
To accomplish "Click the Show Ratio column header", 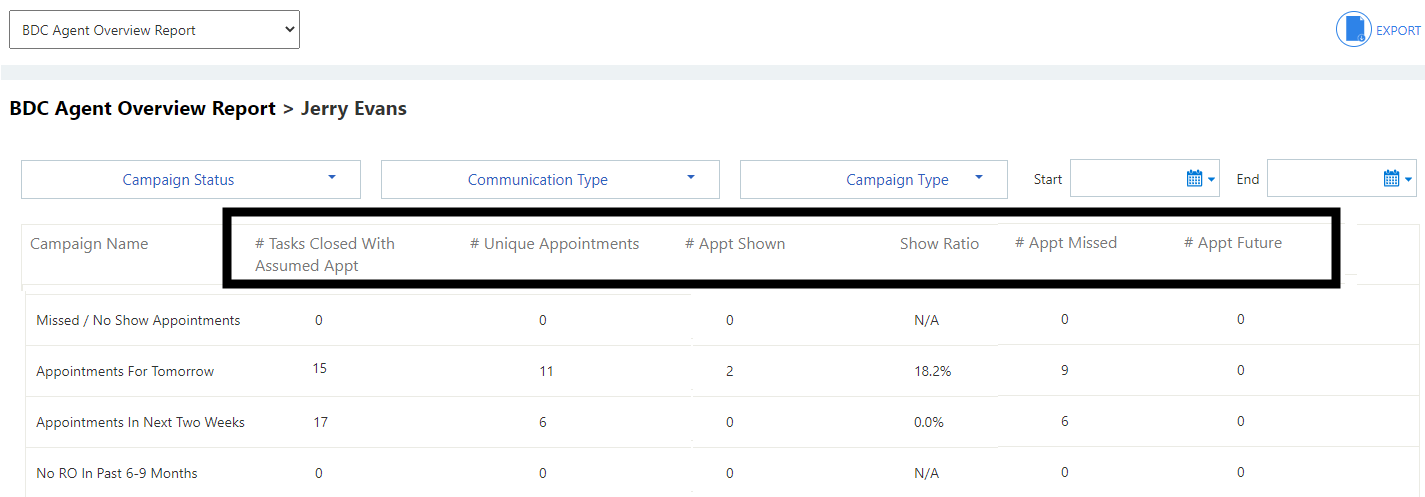I will (938, 244).
